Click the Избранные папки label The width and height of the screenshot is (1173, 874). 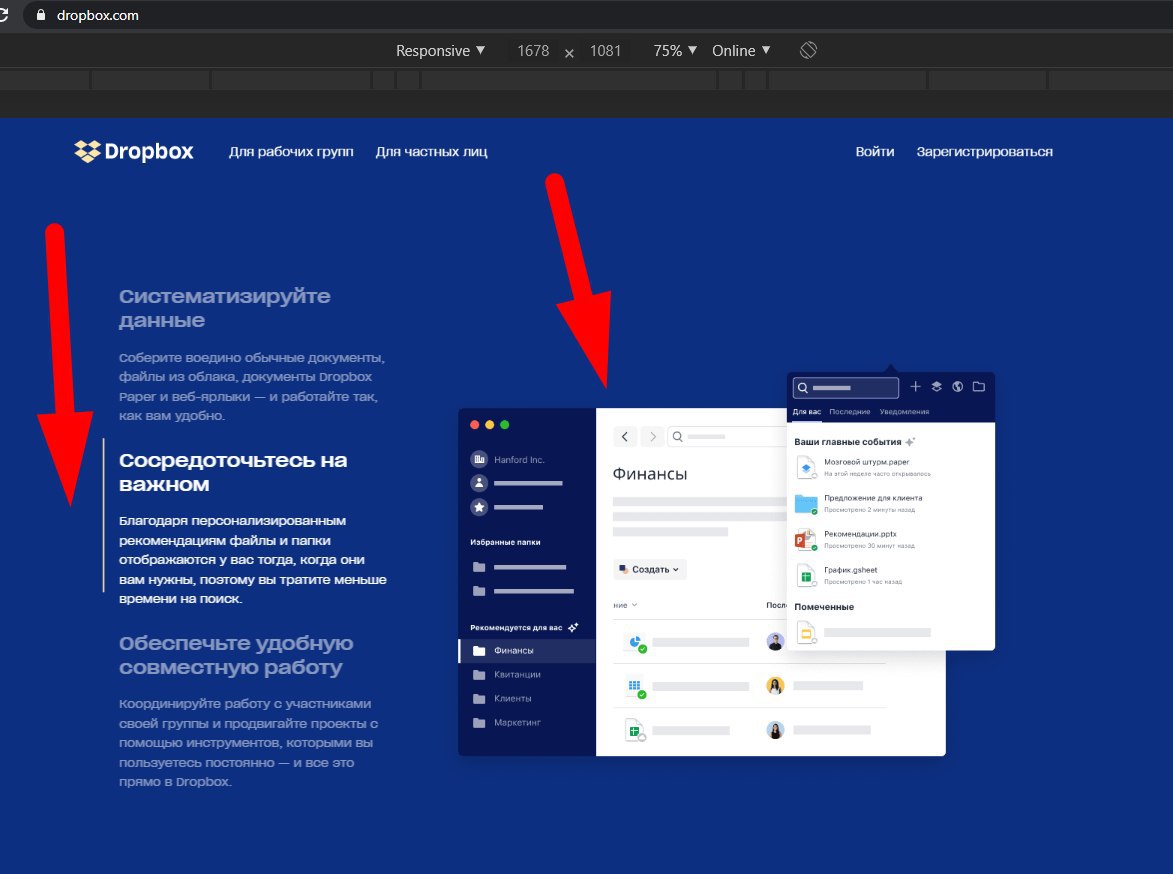pos(505,542)
